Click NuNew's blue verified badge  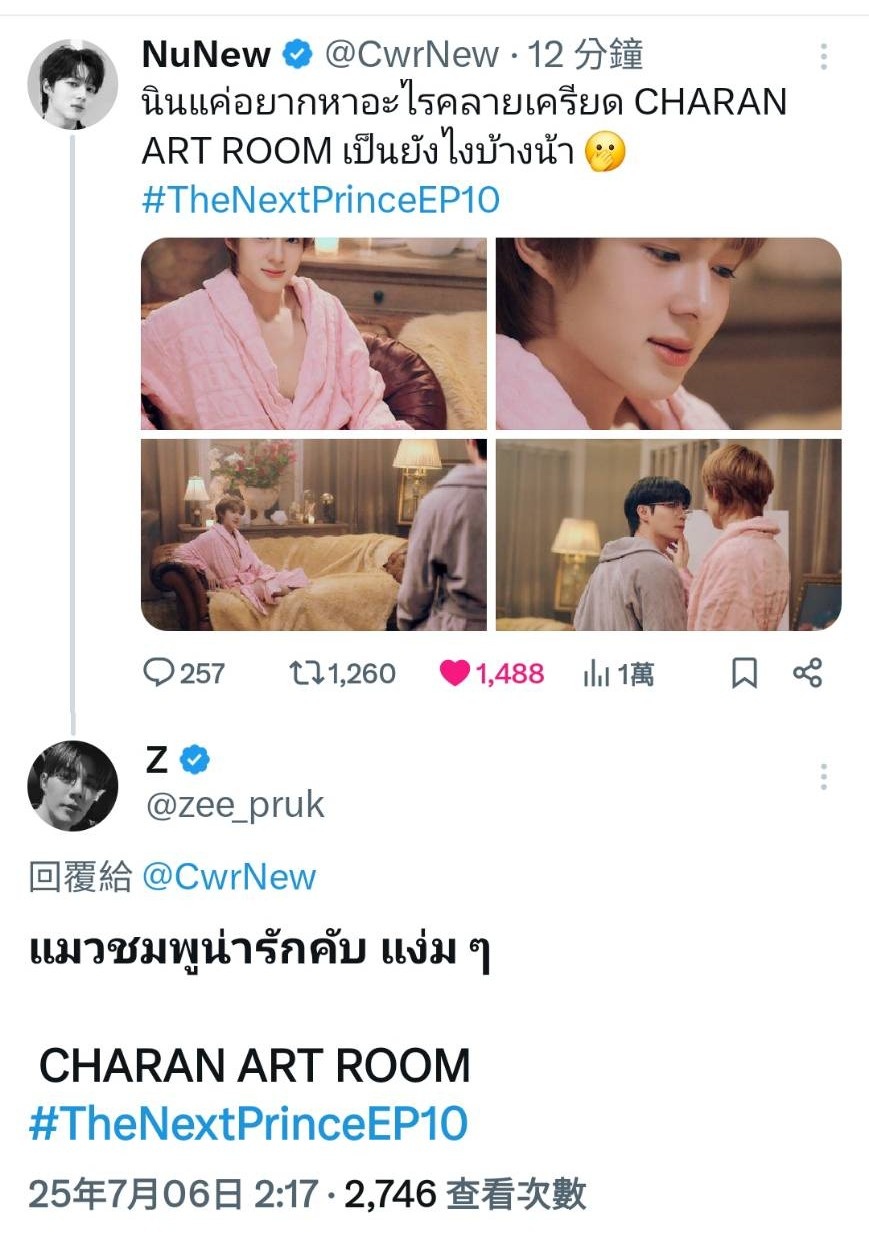point(297,55)
